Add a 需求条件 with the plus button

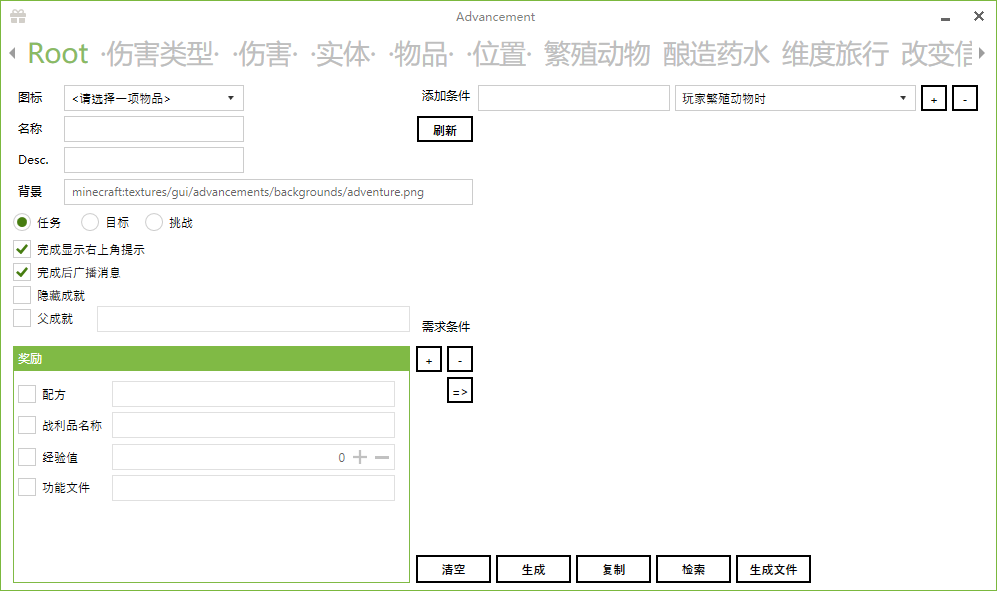click(x=429, y=359)
